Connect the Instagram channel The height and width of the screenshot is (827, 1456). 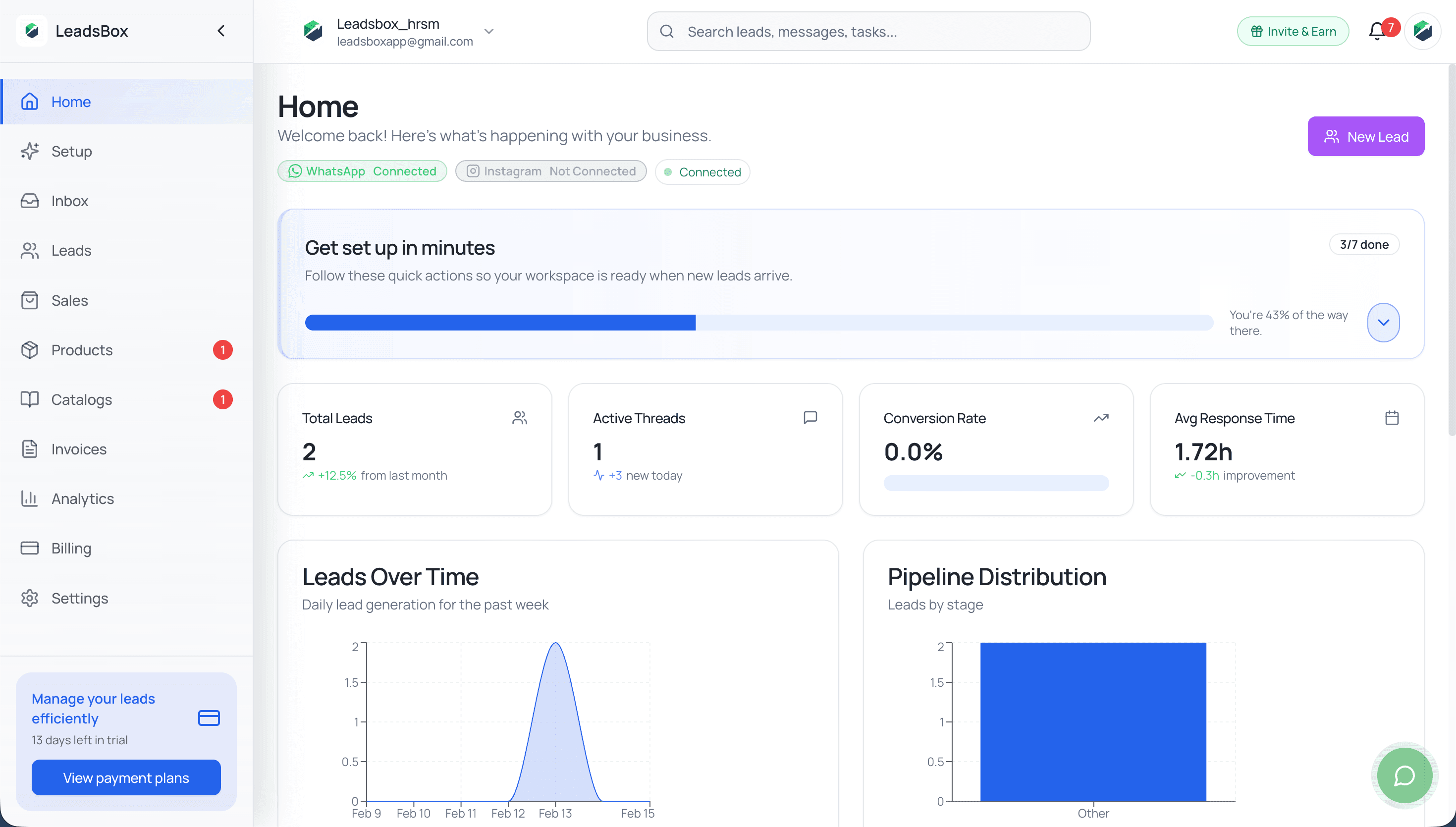pos(550,171)
